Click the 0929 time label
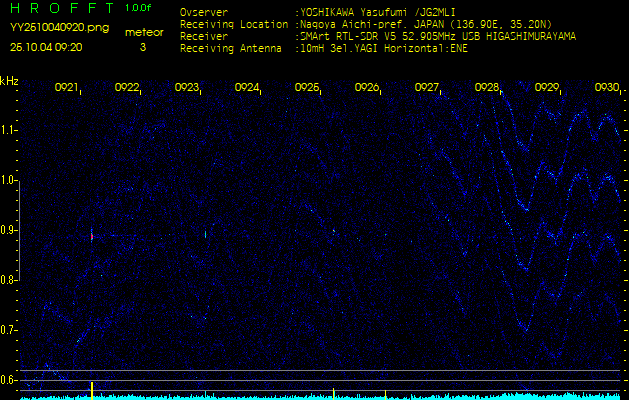 pos(547,88)
